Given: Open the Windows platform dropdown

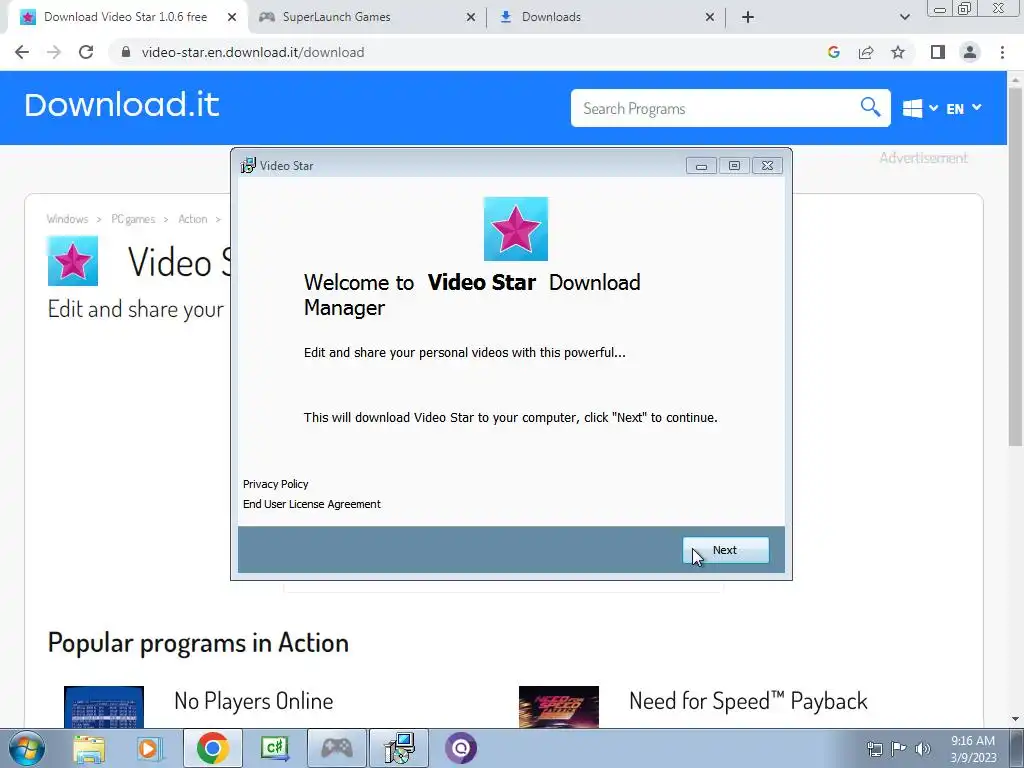Looking at the screenshot, I should (x=920, y=108).
